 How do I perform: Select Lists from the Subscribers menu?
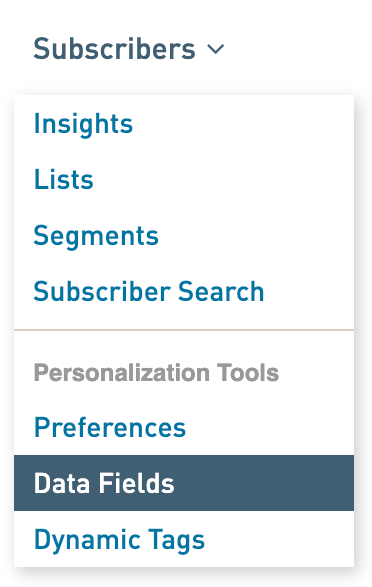(63, 179)
